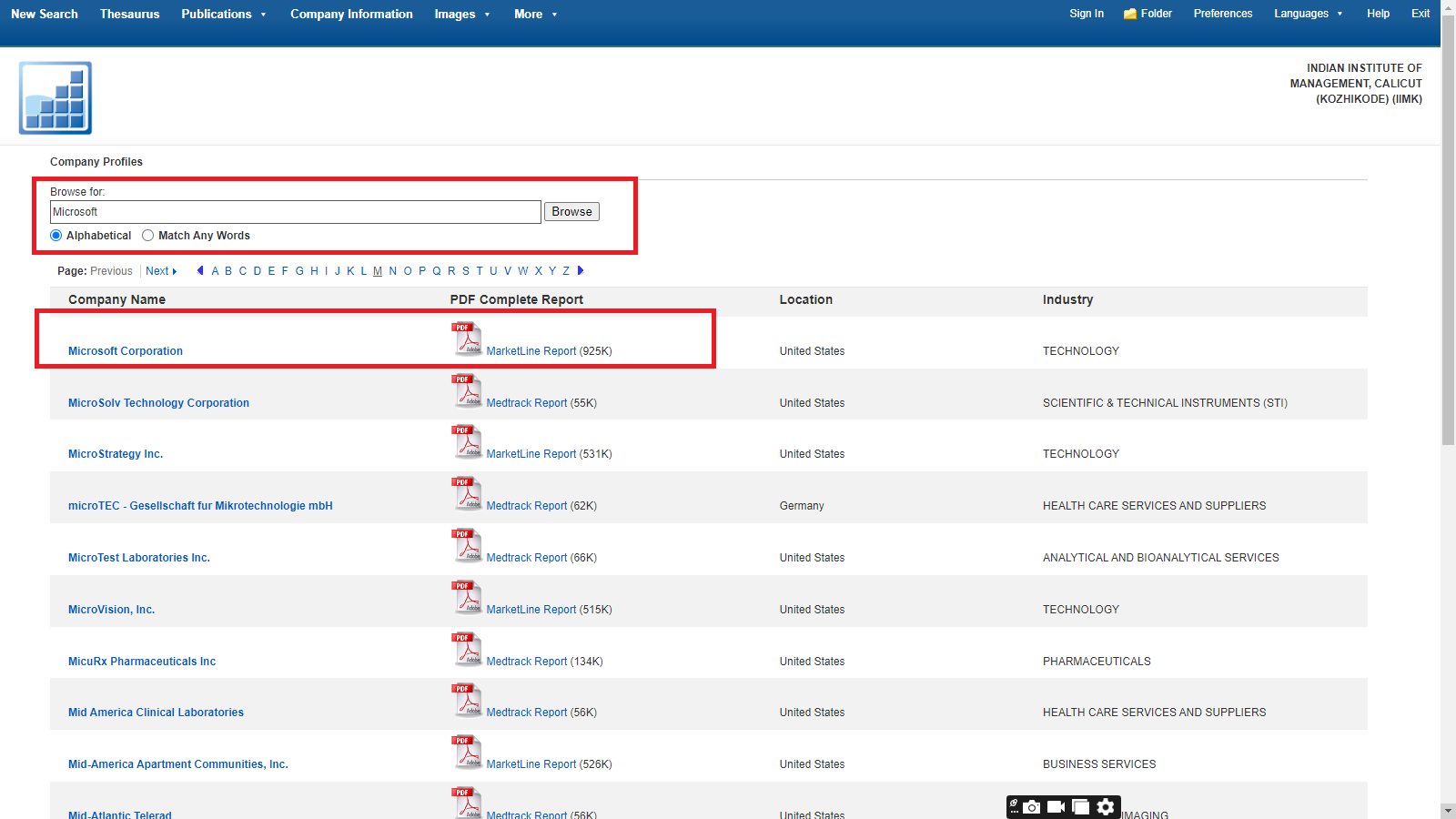Click the camera screenshot icon
1456x819 pixels.
click(1032, 807)
